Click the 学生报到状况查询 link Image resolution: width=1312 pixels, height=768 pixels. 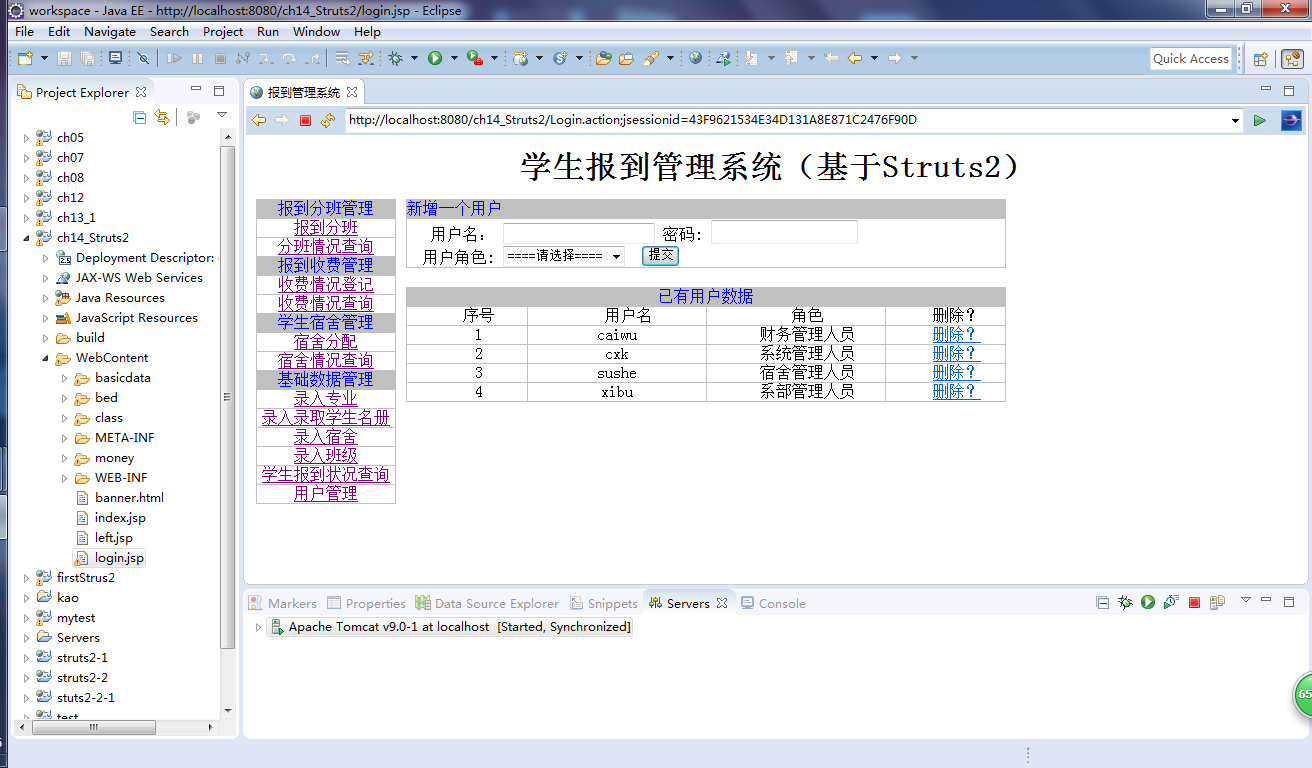(326, 474)
